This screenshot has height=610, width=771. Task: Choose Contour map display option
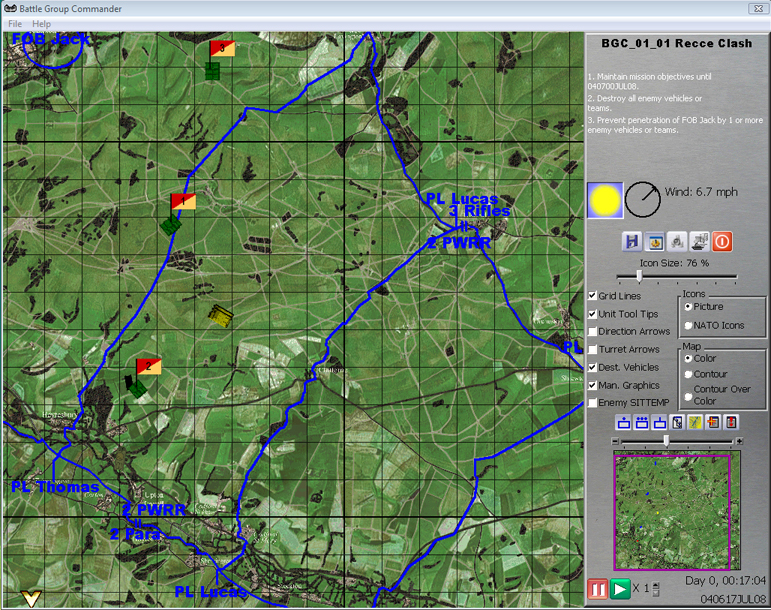tap(687, 375)
